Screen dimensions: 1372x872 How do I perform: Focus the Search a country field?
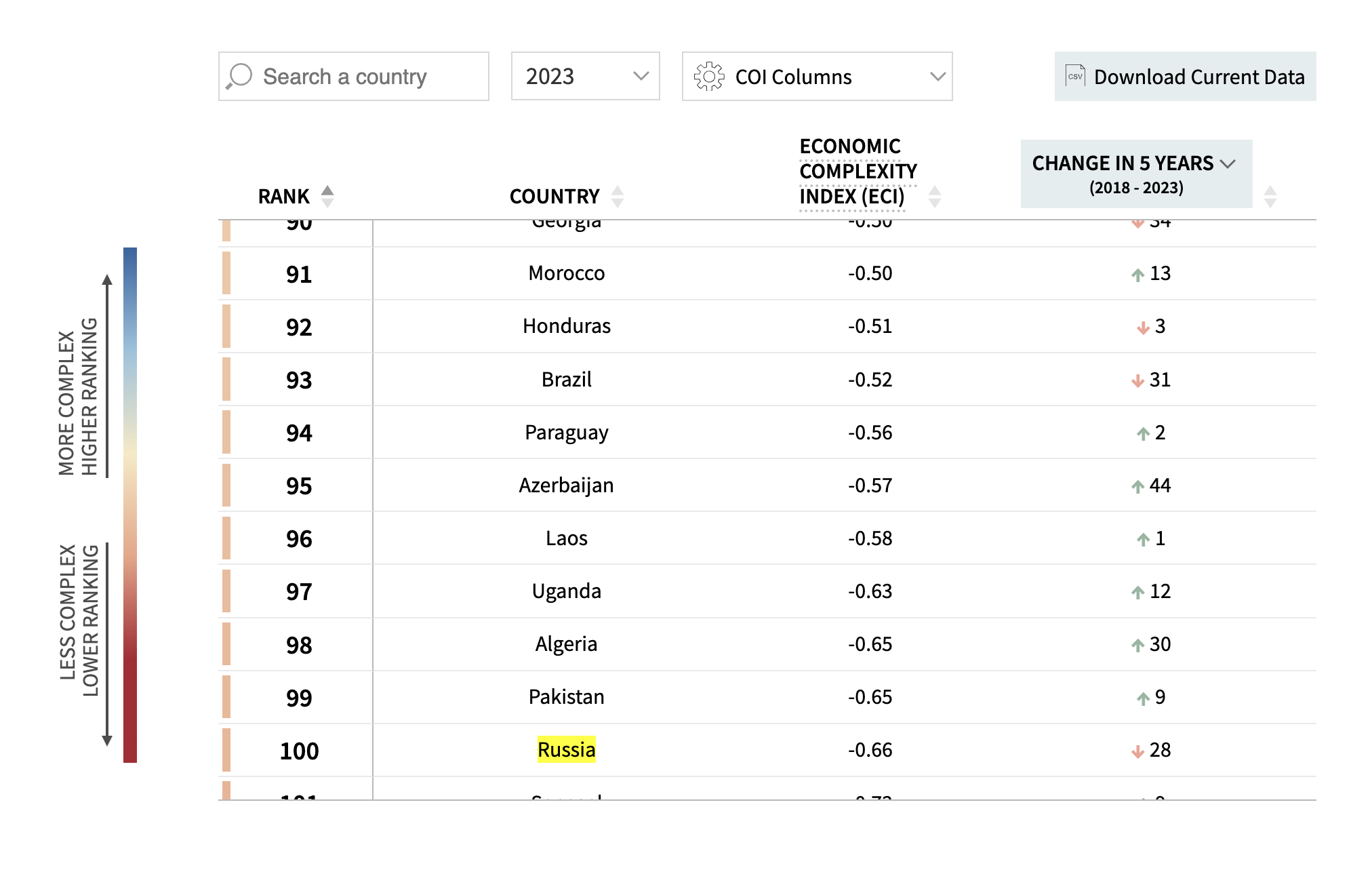[354, 76]
